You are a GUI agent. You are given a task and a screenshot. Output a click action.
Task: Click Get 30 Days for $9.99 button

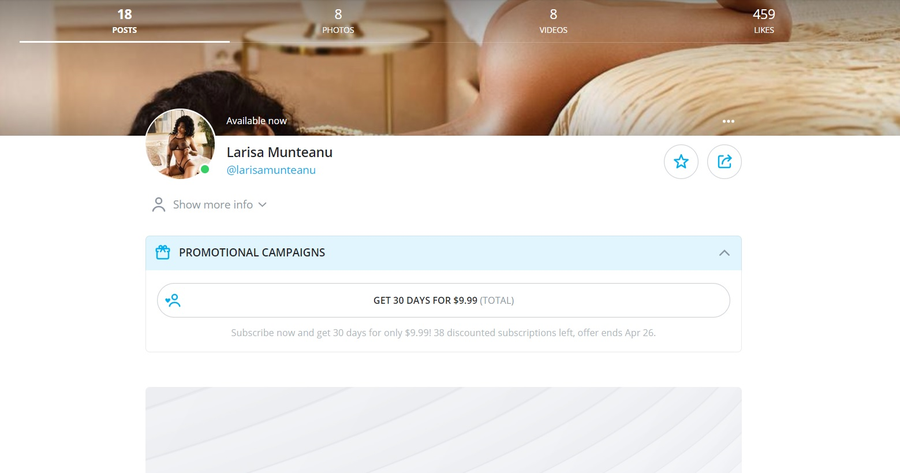(x=443, y=300)
